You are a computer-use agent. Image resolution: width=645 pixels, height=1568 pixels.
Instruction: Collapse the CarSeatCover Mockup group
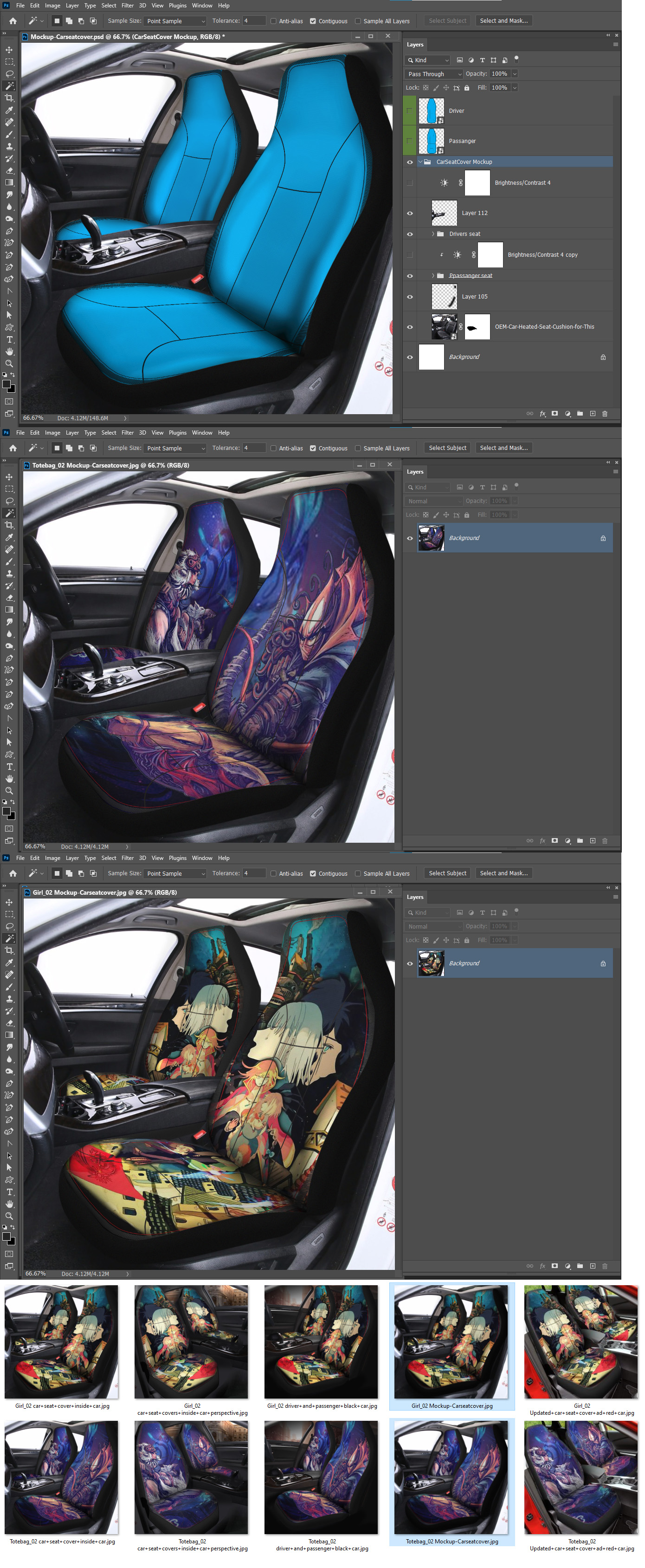tap(420, 162)
